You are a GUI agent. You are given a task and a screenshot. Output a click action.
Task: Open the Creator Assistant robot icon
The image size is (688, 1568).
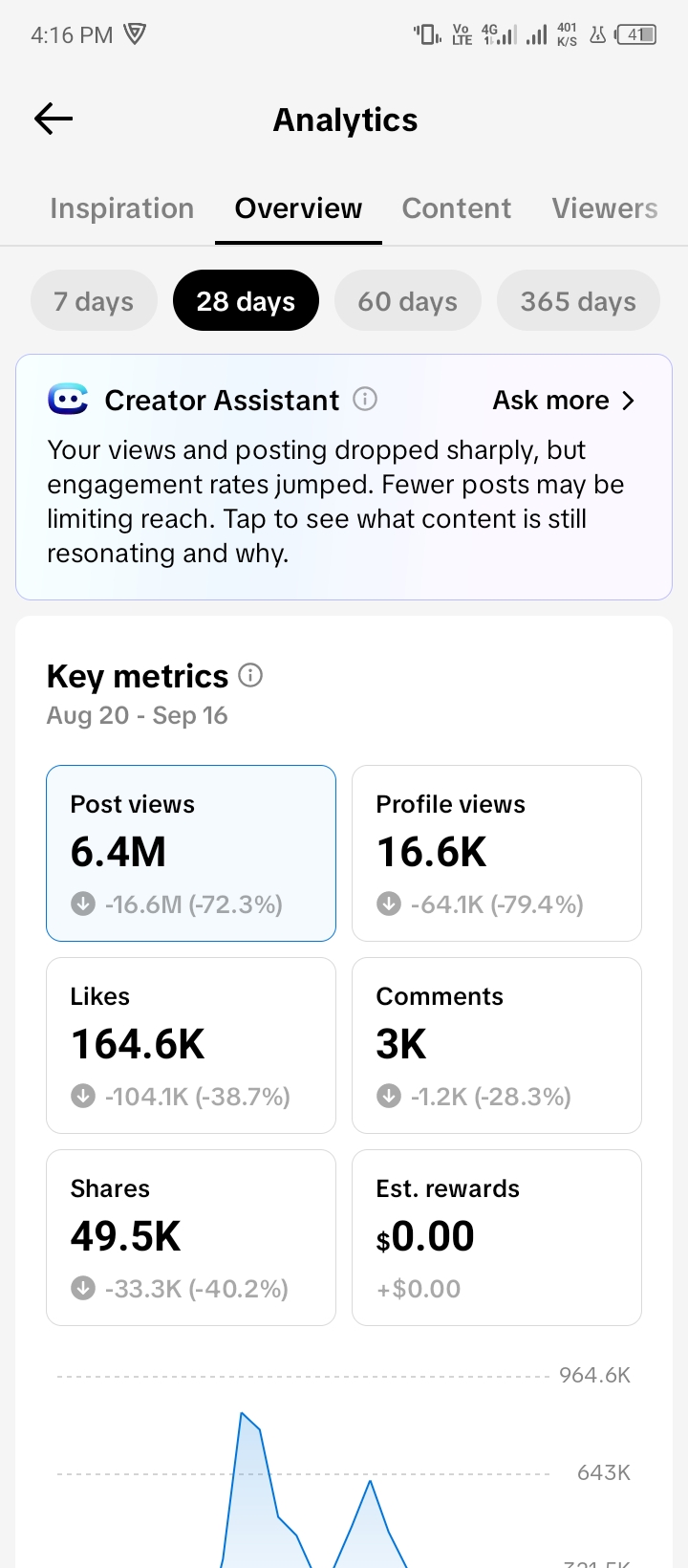[68, 399]
